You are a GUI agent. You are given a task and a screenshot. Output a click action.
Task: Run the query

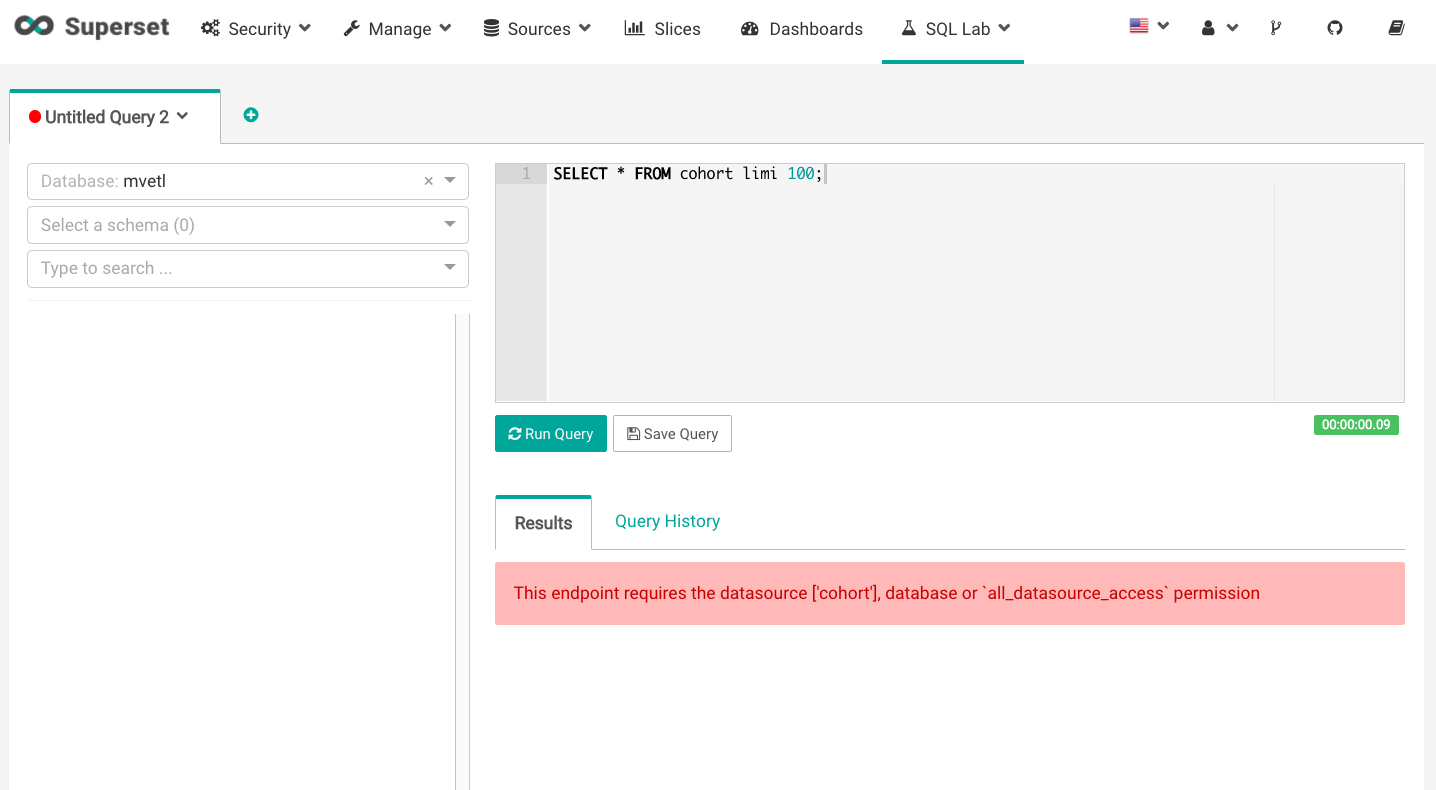551,434
